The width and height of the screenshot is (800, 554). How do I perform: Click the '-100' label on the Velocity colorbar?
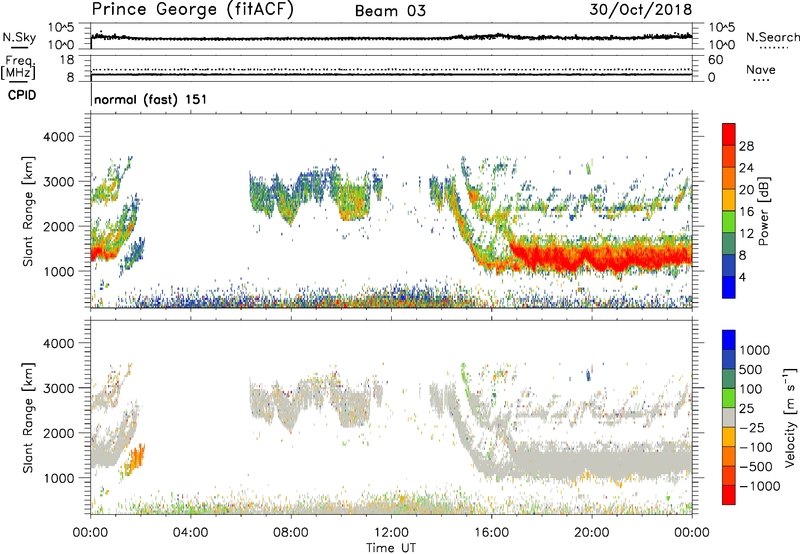(x=756, y=447)
